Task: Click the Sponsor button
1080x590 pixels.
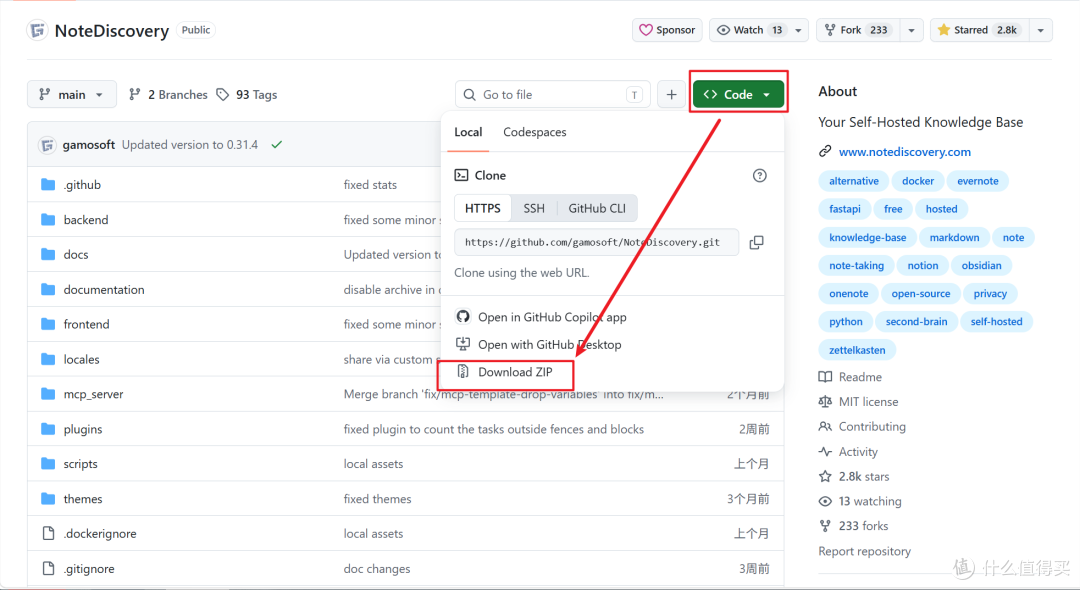Action: pos(667,30)
